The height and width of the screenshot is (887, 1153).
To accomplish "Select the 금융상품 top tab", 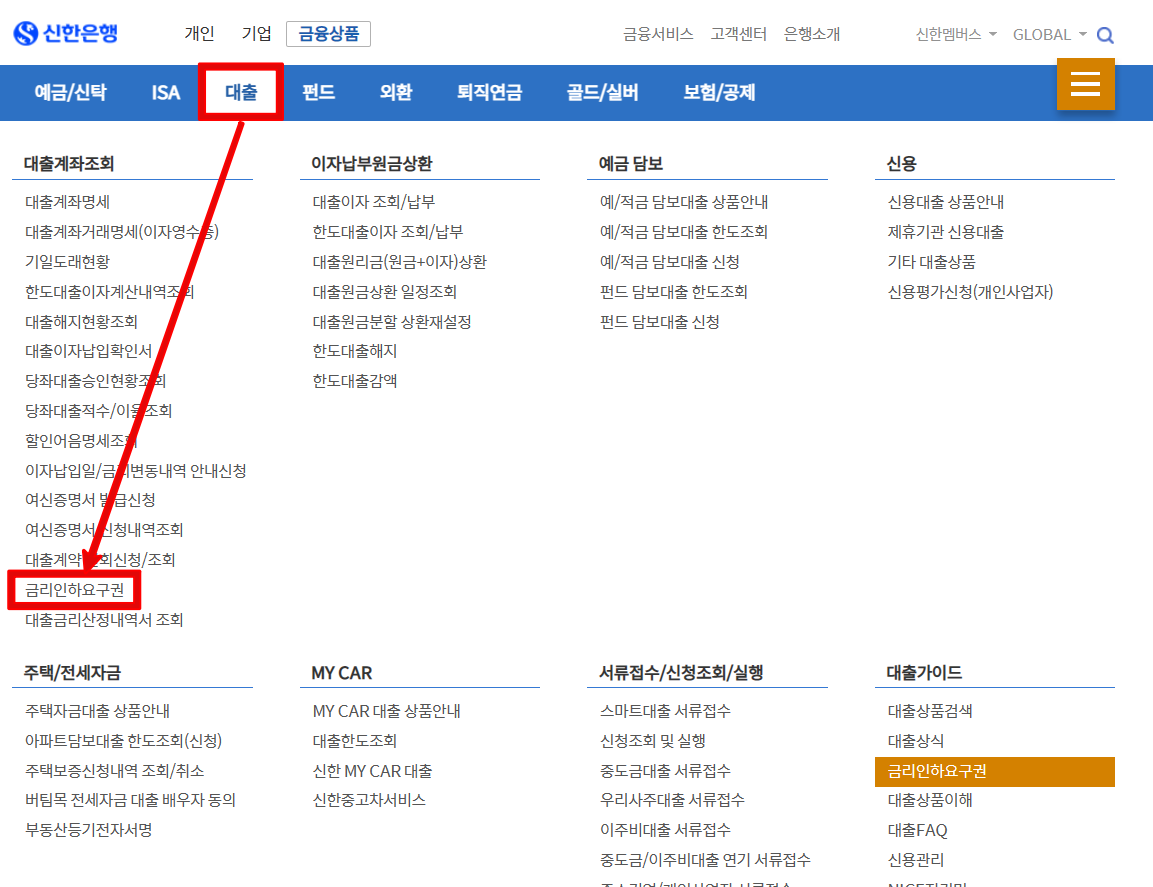I will pyautogui.click(x=328, y=34).
